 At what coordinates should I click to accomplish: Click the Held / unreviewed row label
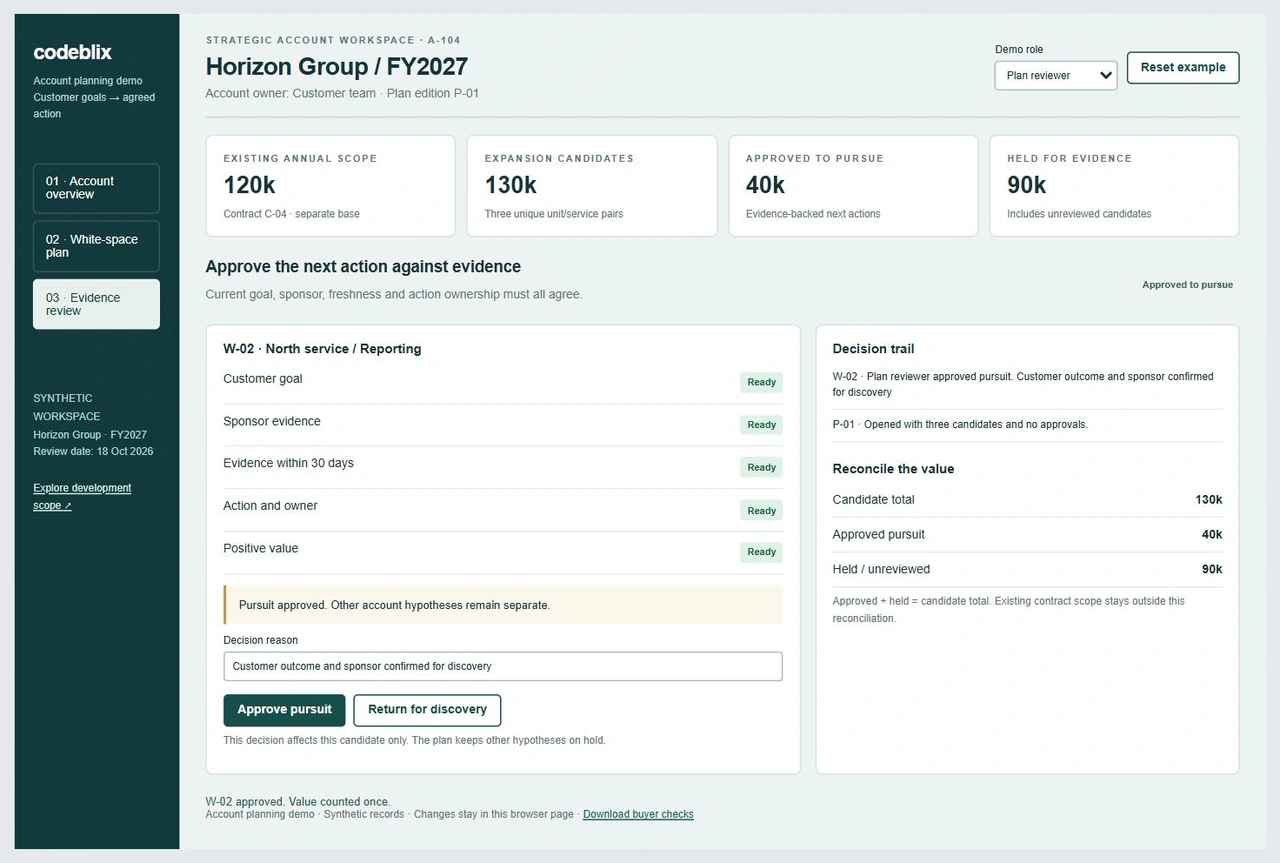[x=881, y=570]
